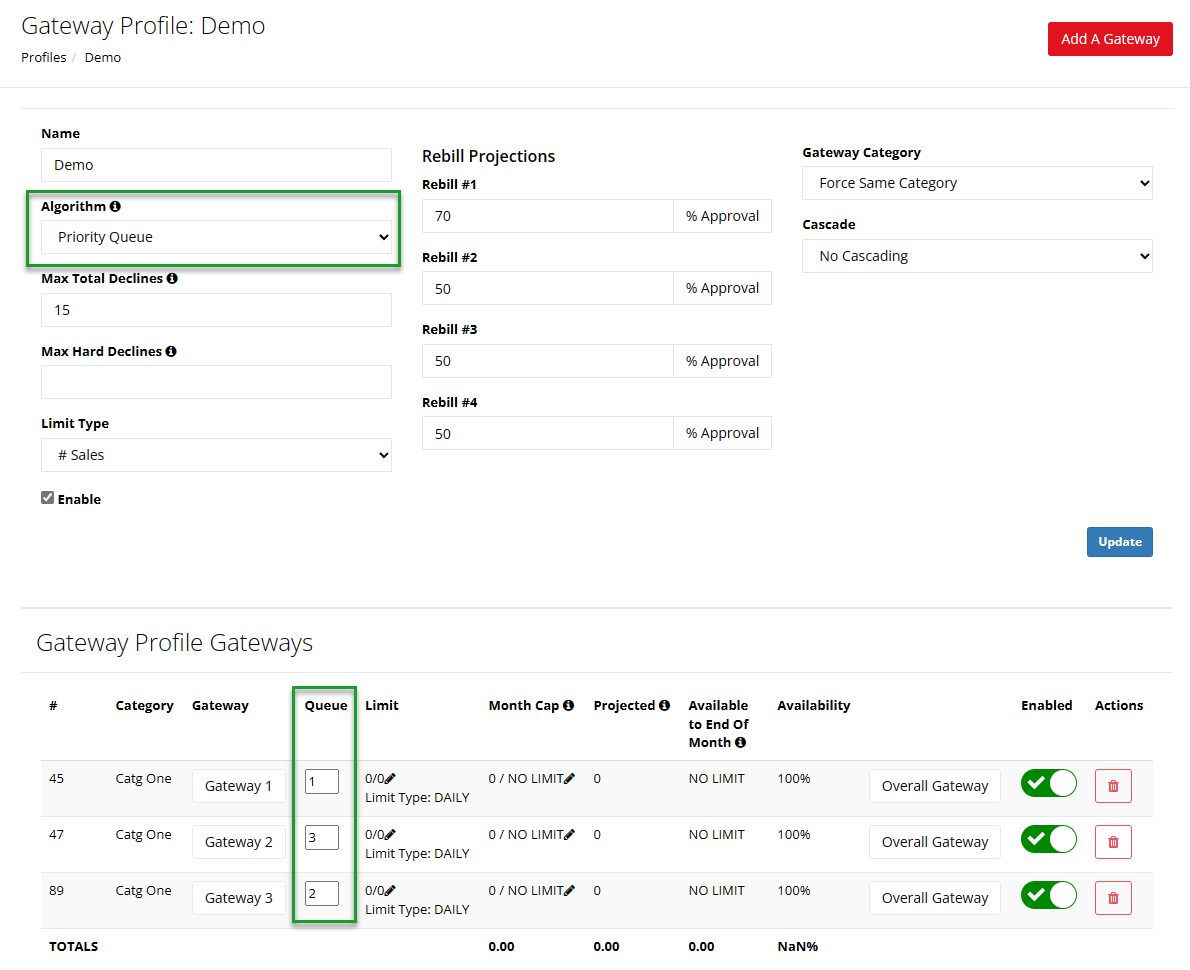Open the Cascade dropdown
Viewport: 1190px width, 970px height.
pos(977,256)
